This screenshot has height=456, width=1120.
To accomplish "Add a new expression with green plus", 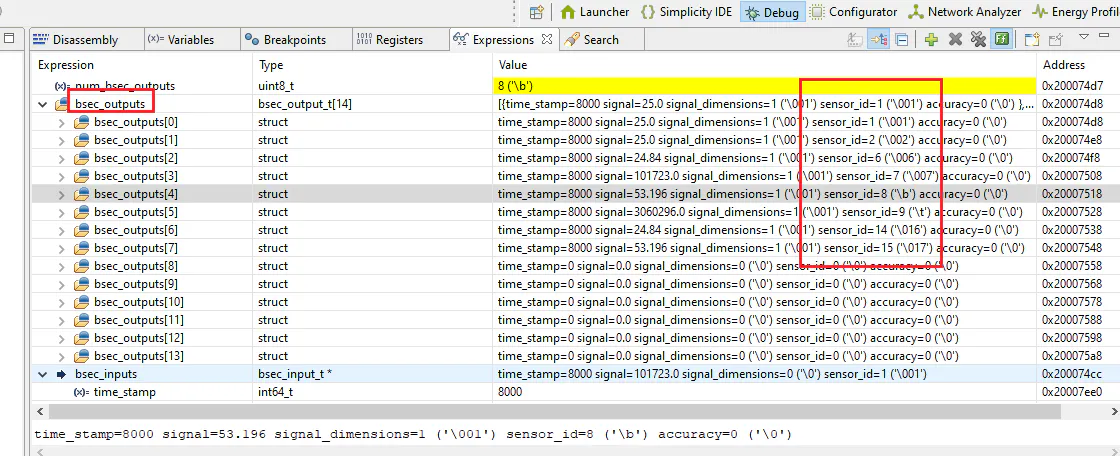I will (x=931, y=40).
